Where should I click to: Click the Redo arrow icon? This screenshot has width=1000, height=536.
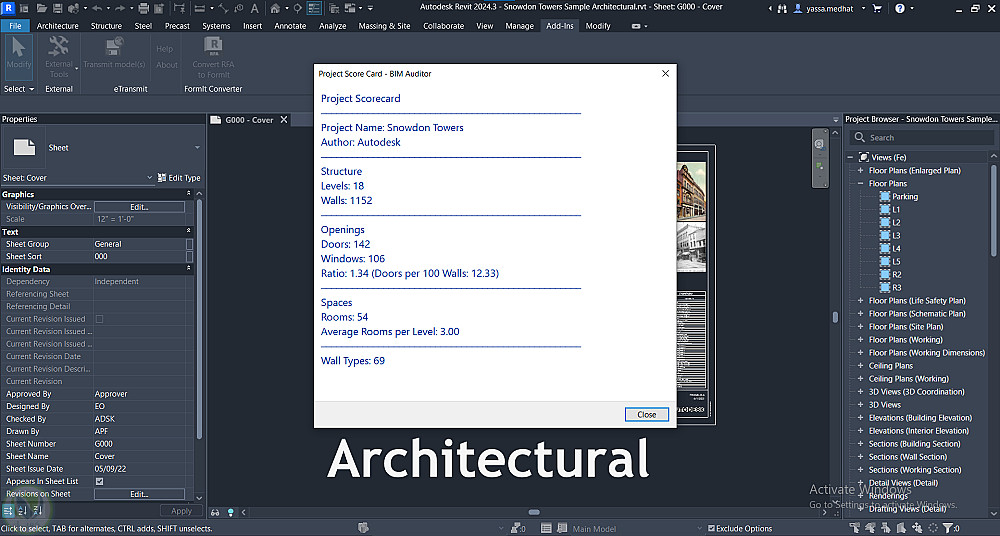120,8
